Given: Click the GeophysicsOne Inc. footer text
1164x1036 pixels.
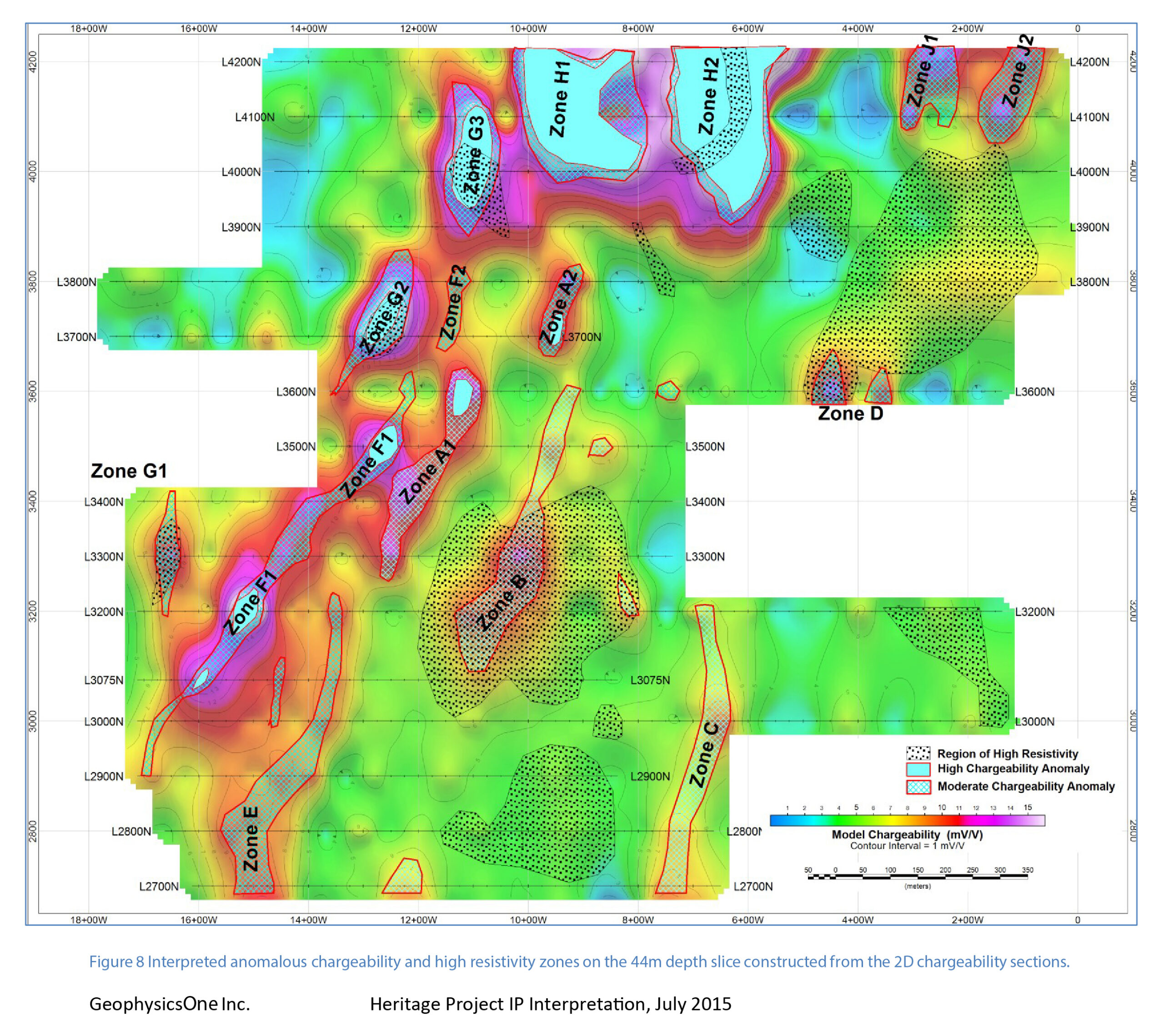Looking at the screenshot, I should point(169,1004).
